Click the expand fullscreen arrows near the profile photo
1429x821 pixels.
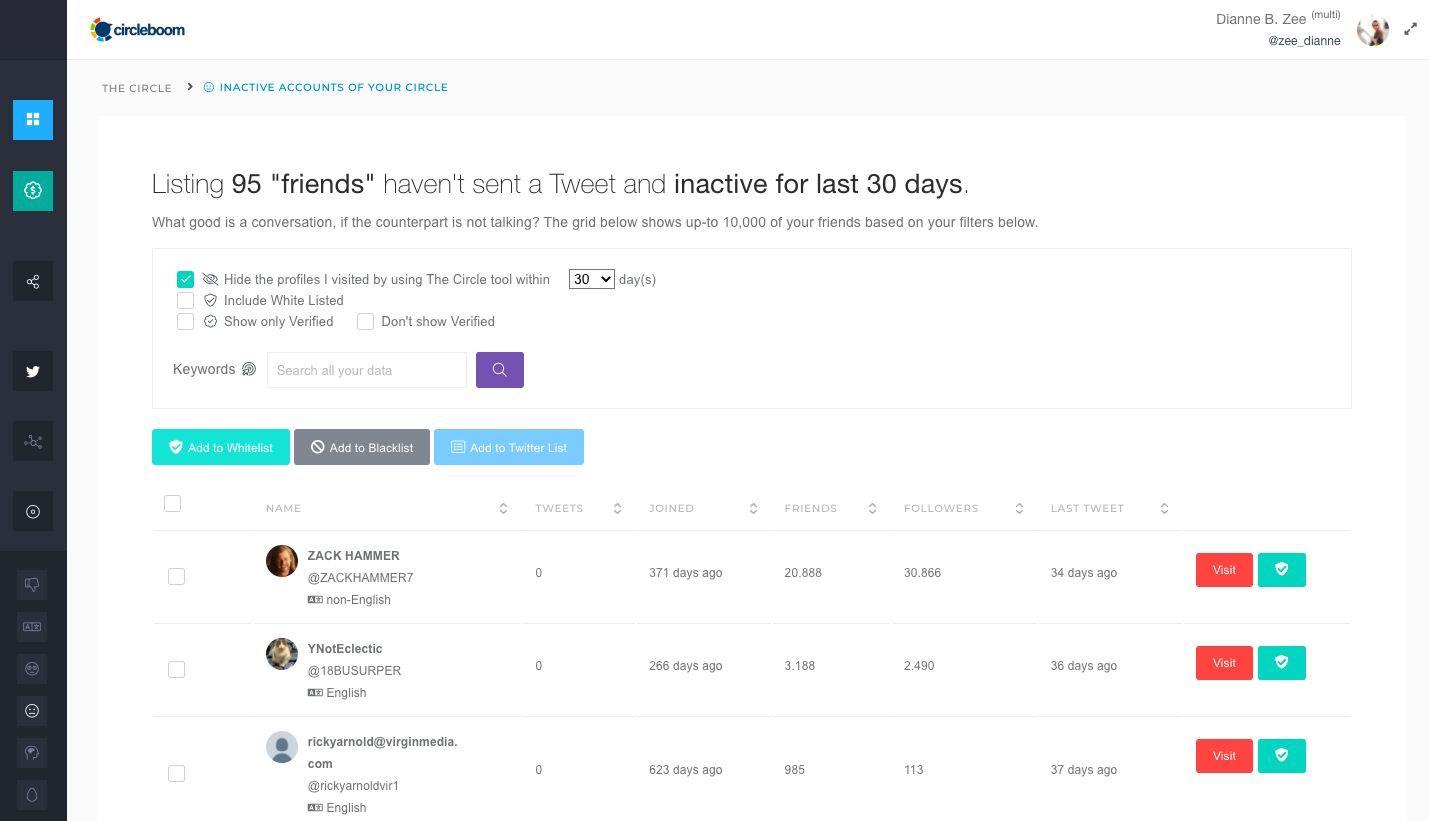[1410, 28]
